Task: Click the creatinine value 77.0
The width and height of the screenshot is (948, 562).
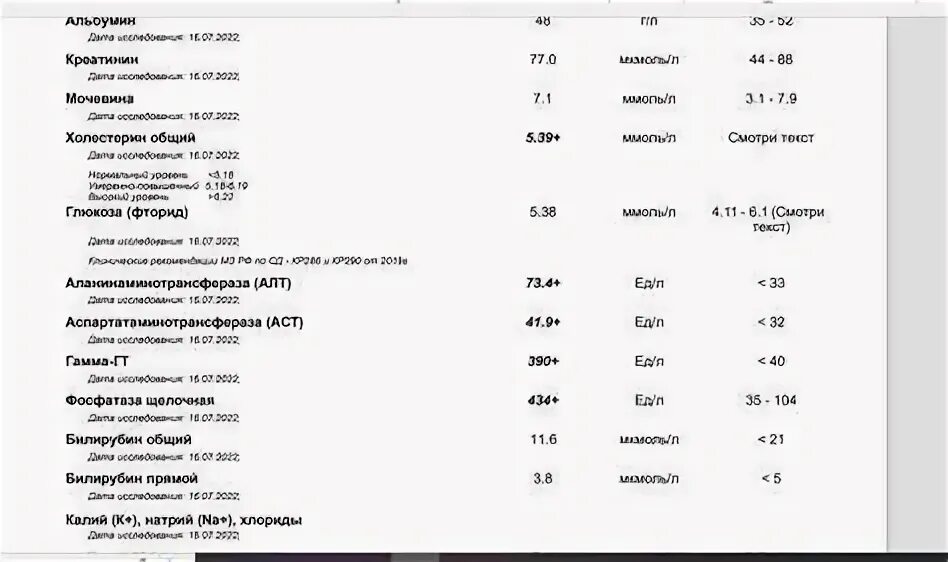Action: click(x=542, y=59)
